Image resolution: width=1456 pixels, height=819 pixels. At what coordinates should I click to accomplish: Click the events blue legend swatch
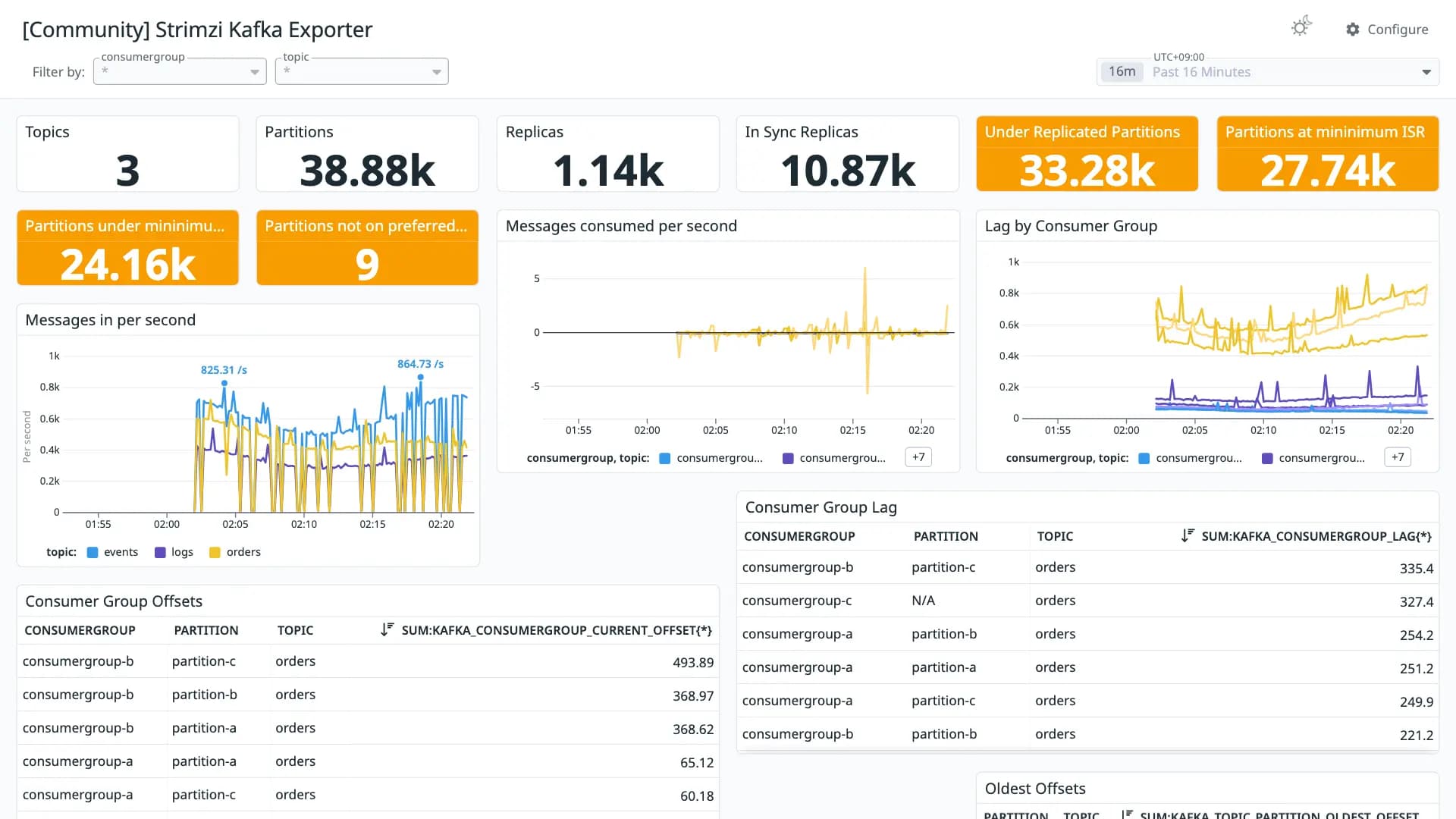(93, 552)
